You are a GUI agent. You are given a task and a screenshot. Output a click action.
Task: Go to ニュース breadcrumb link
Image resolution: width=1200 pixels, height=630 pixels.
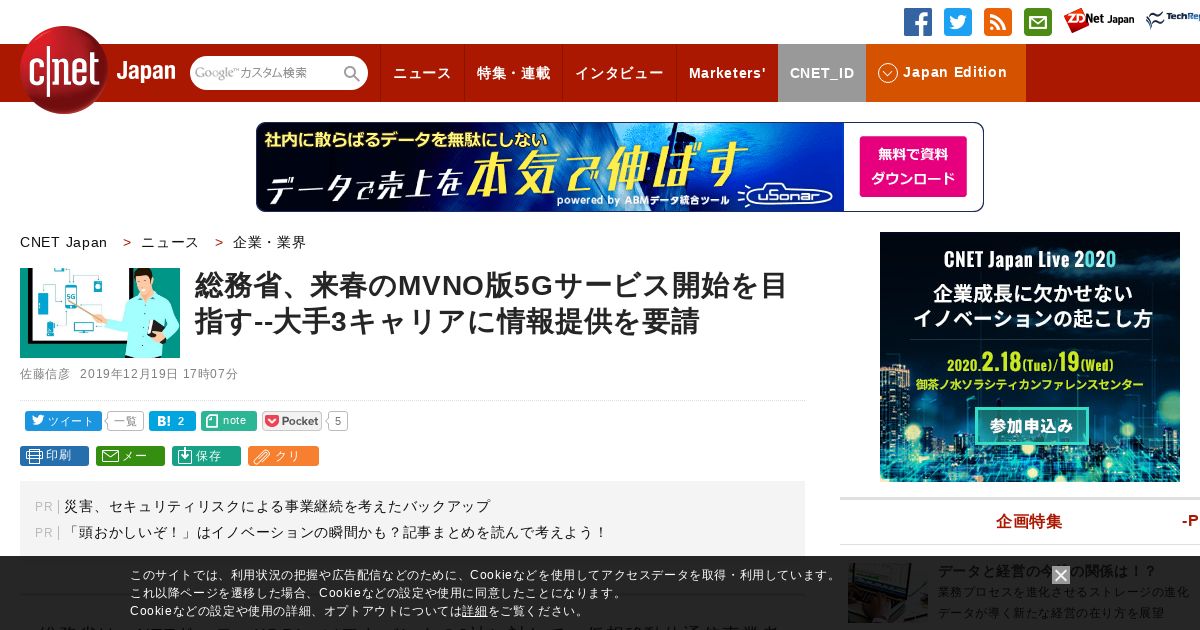(x=170, y=242)
